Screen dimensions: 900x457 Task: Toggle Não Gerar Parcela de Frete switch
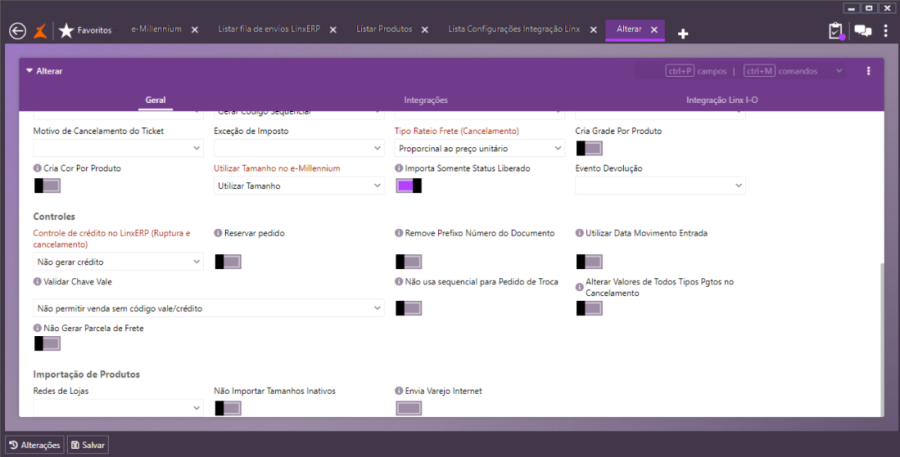point(47,343)
